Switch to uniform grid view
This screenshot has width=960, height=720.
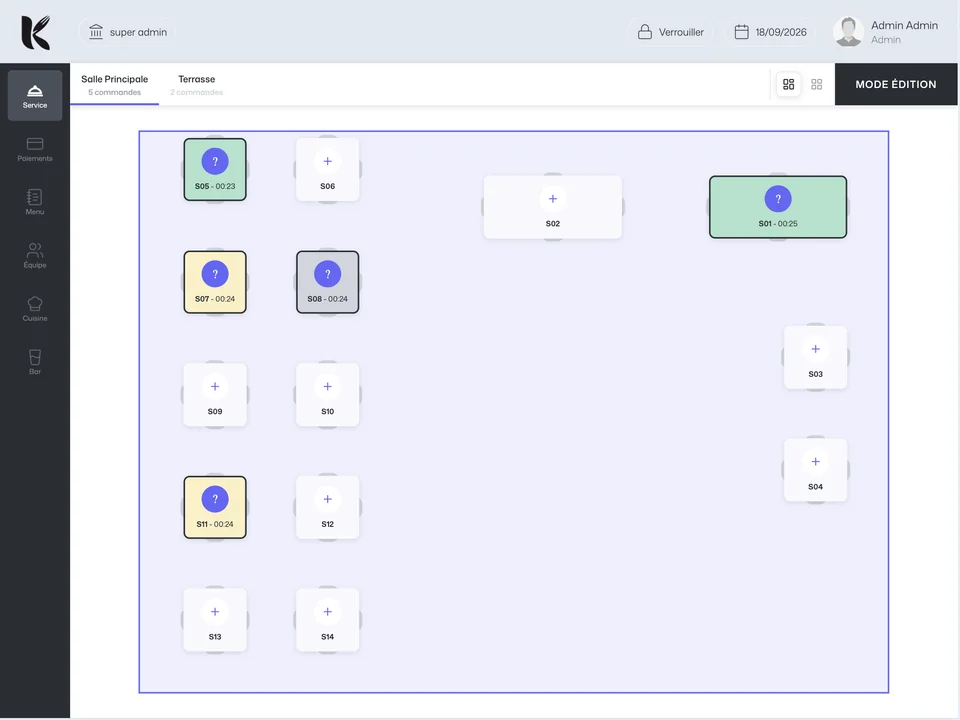(x=817, y=84)
